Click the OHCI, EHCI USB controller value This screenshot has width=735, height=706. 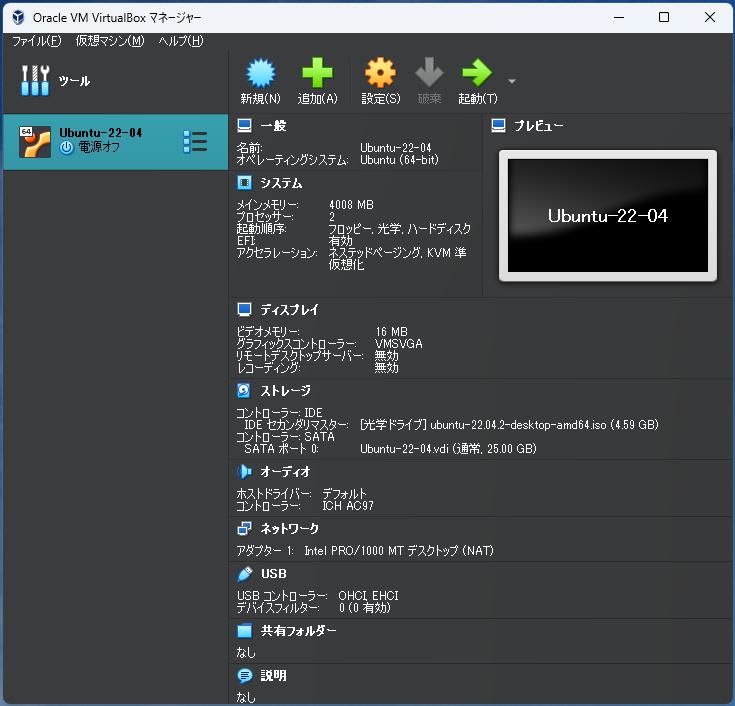[368, 595]
